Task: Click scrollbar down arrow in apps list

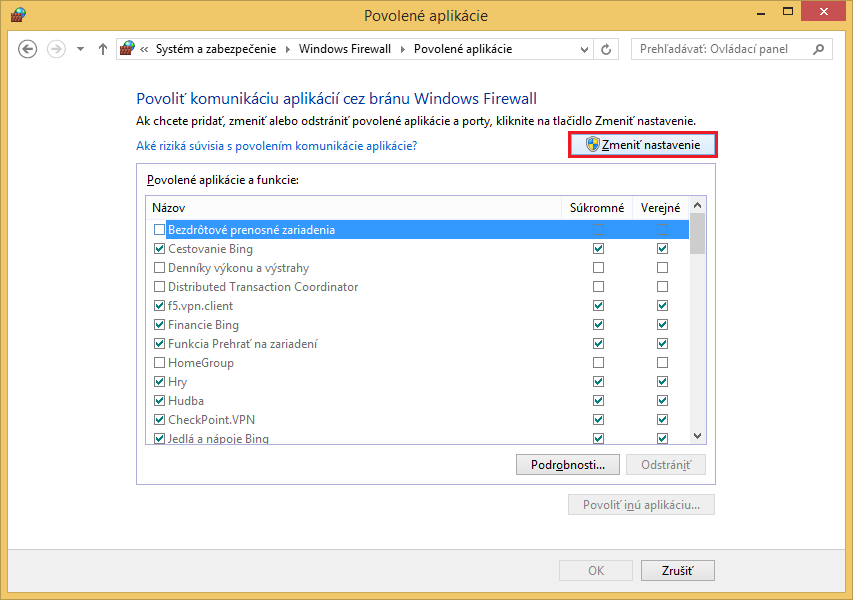Action: tap(697, 436)
